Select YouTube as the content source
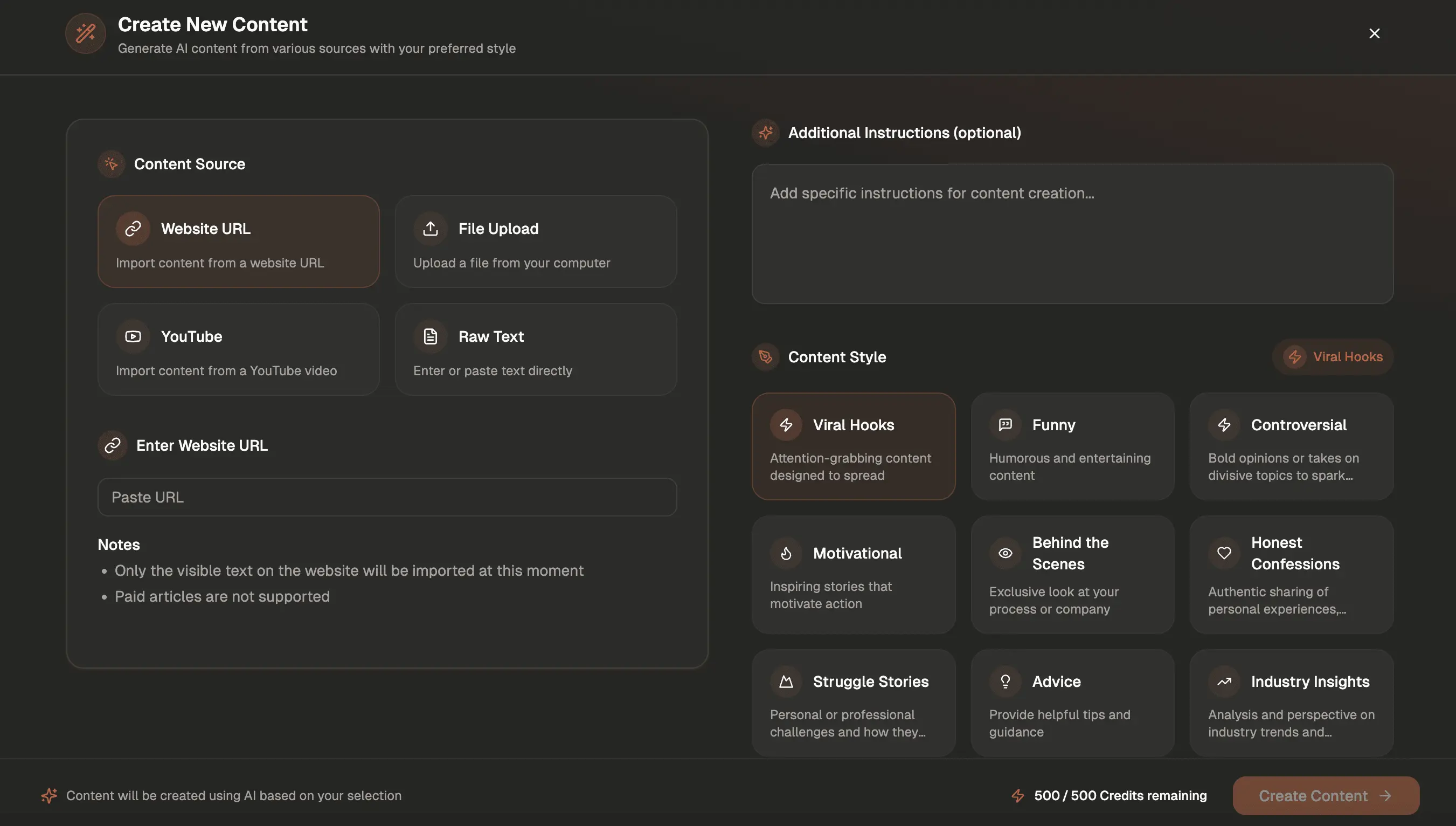The image size is (1456, 826). pyautogui.click(x=239, y=349)
